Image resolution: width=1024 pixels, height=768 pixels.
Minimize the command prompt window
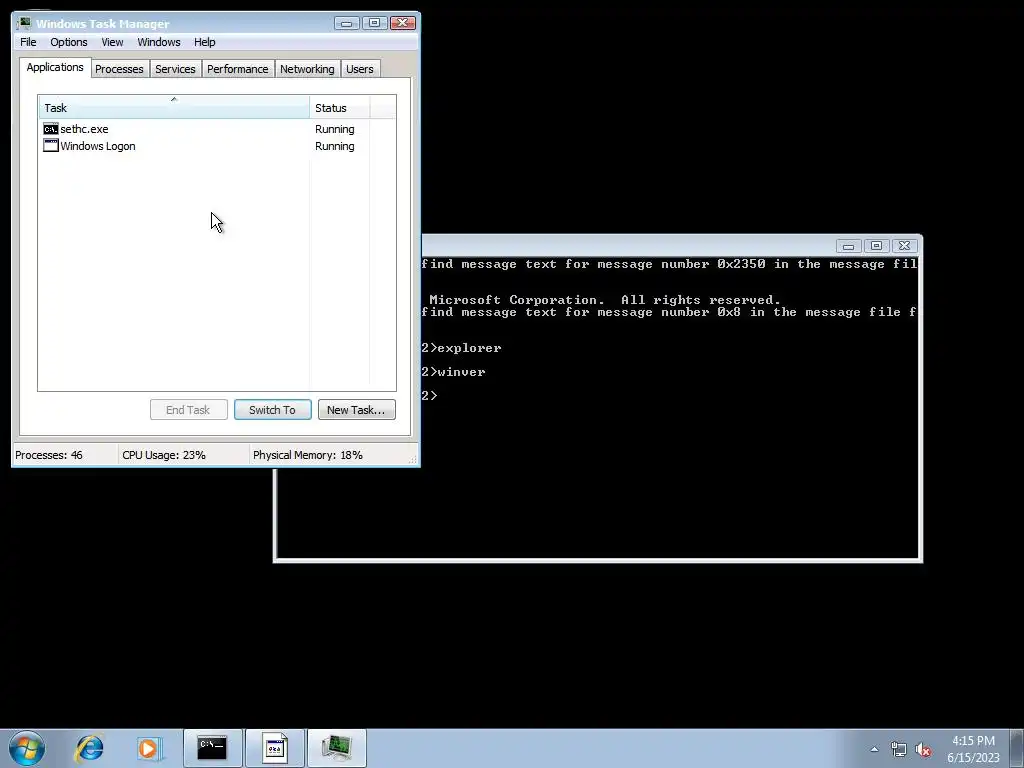pos(848,246)
